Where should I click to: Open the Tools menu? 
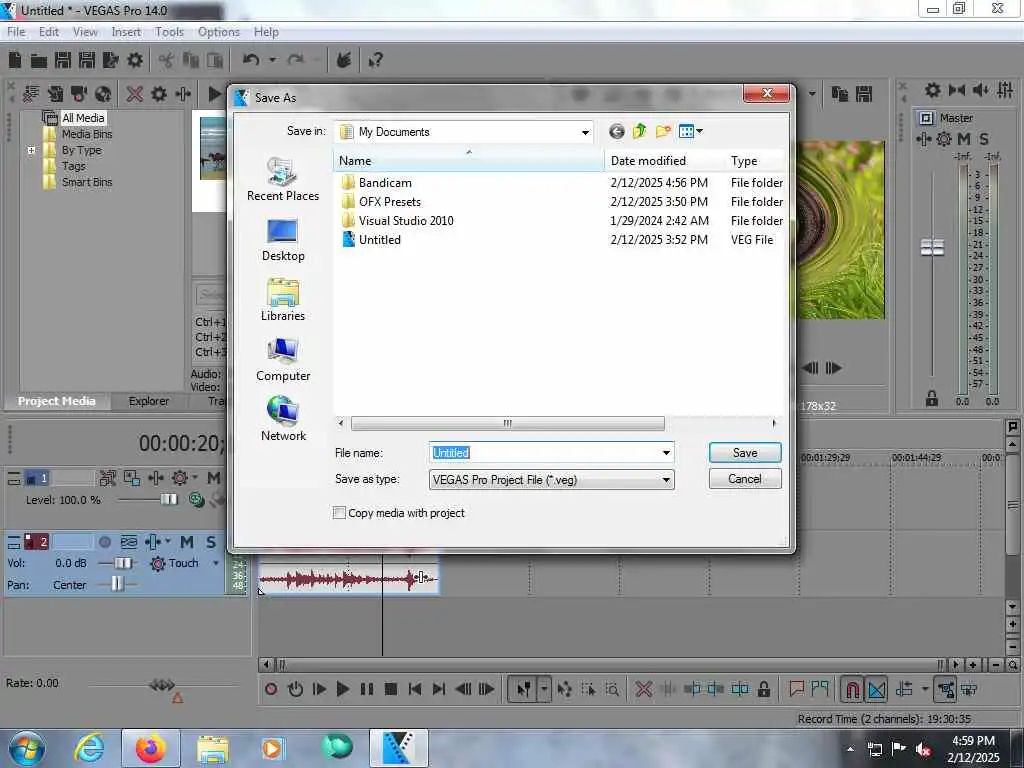point(169,31)
